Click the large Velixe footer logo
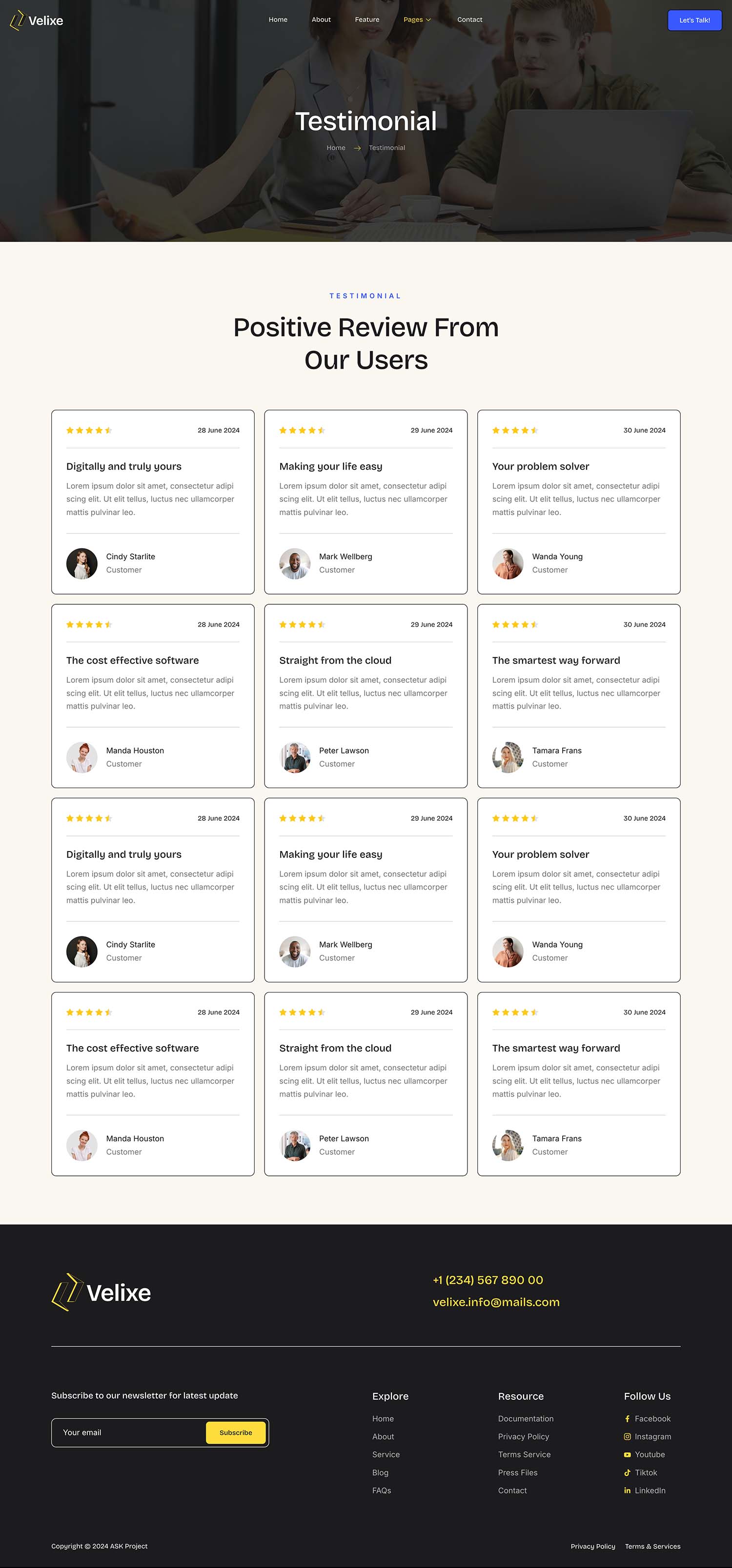Screen dimensions: 732x1568 click(102, 1291)
